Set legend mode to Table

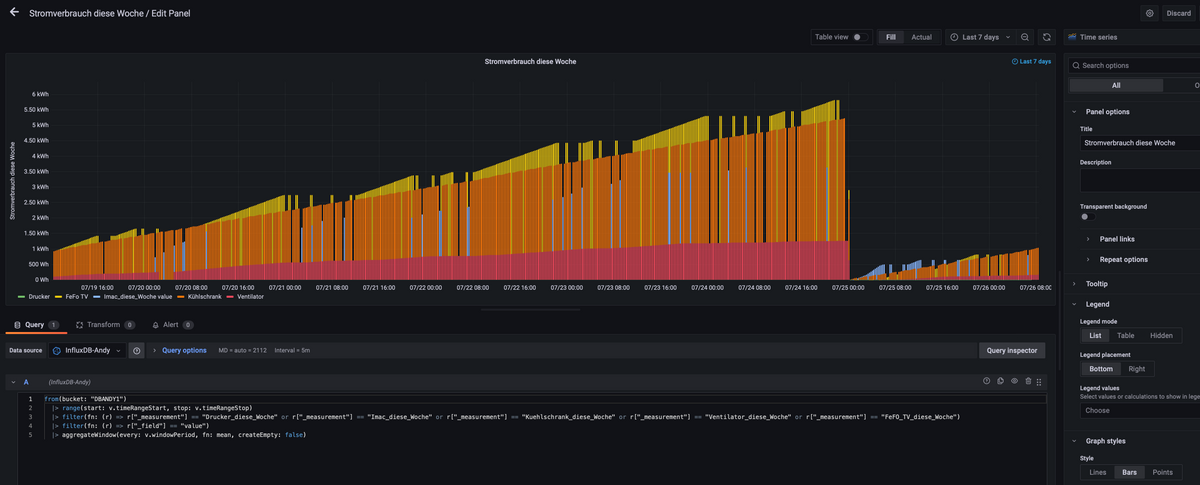tap(1125, 336)
